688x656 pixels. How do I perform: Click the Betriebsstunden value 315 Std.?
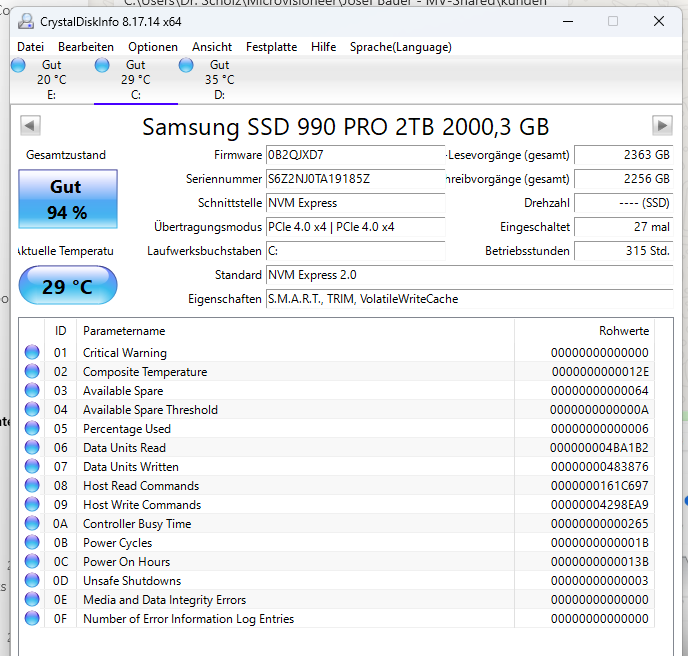(x=624, y=251)
